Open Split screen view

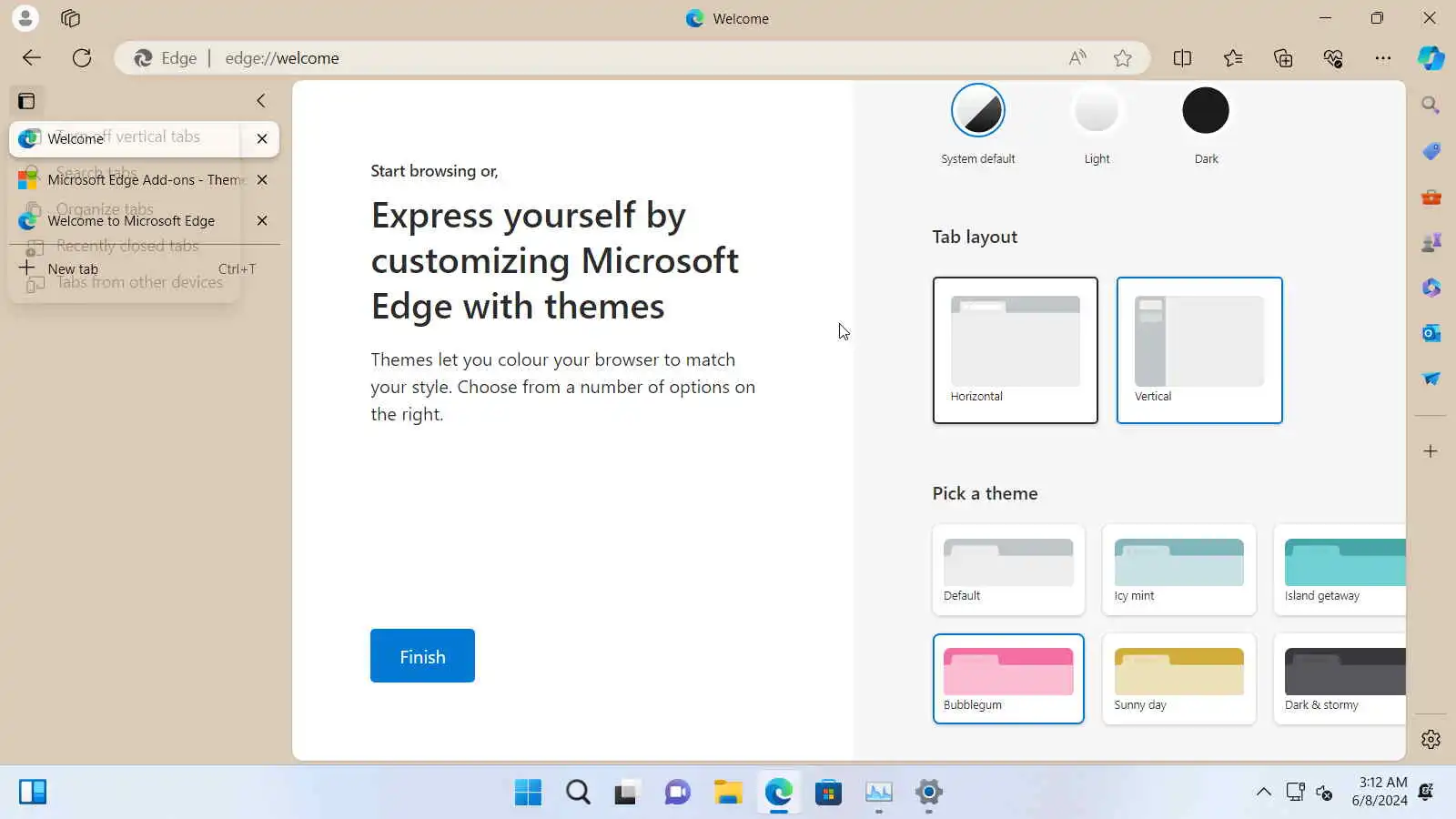(1182, 58)
